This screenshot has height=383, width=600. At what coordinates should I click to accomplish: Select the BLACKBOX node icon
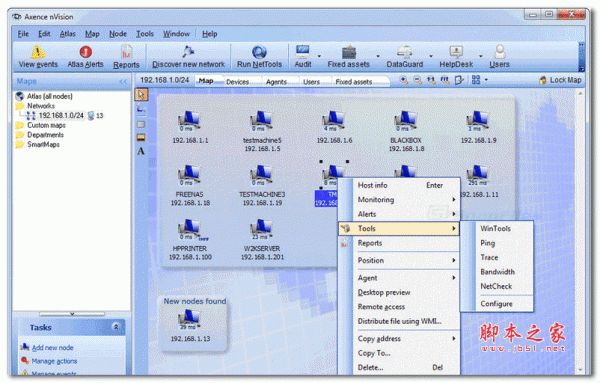coord(406,121)
